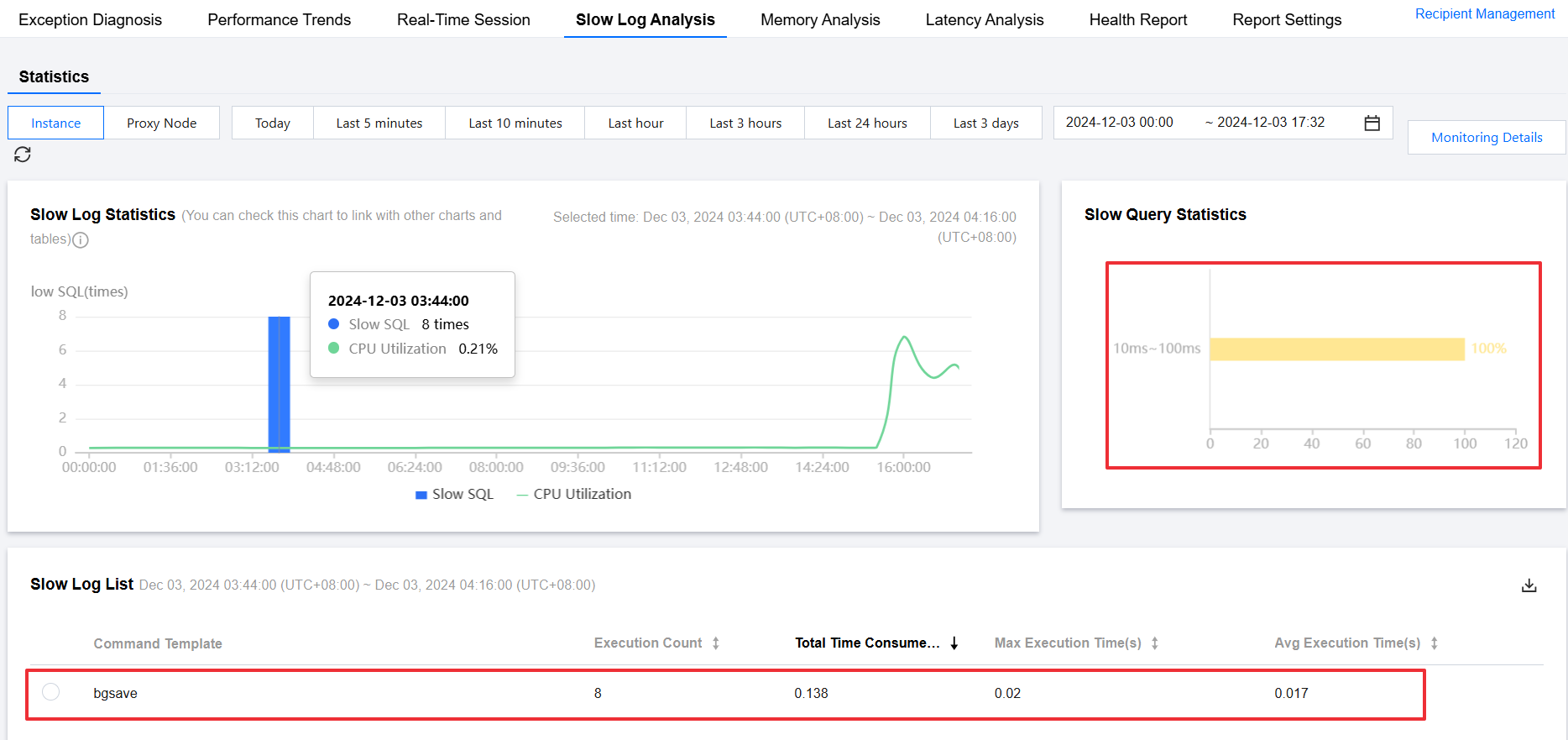1568x740 pixels.
Task: Click the Command Template column header
Action: point(158,643)
